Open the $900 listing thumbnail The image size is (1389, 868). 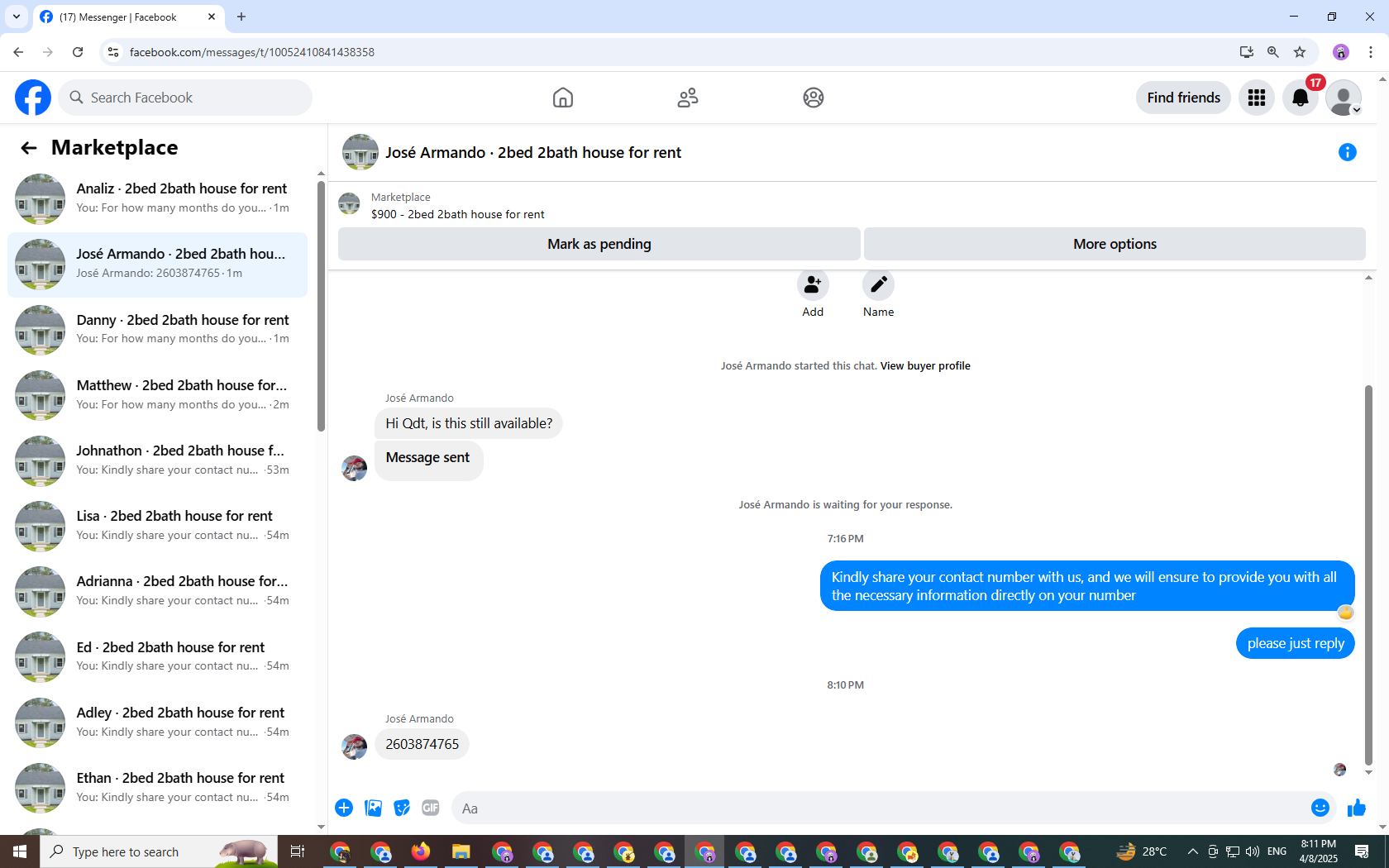[350, 204]
